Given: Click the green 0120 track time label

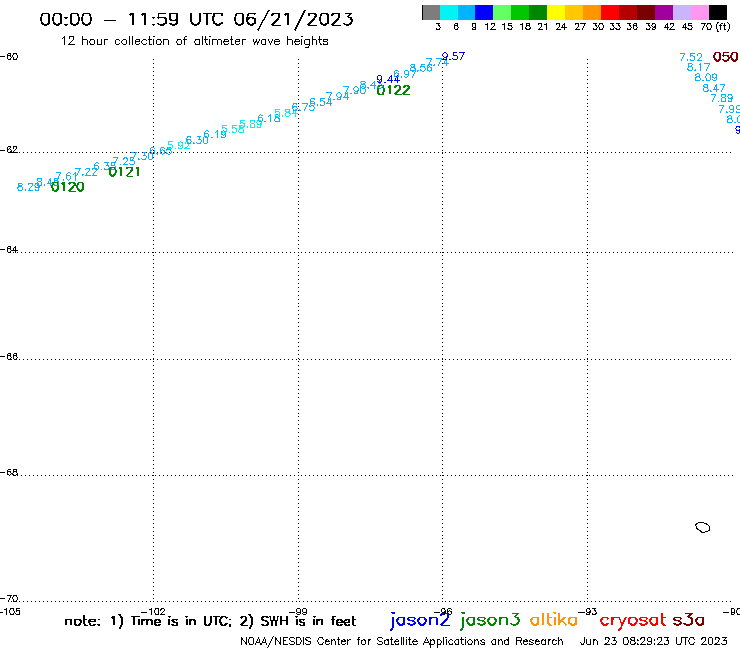Looking at the screenshot, I should point(67,187).
